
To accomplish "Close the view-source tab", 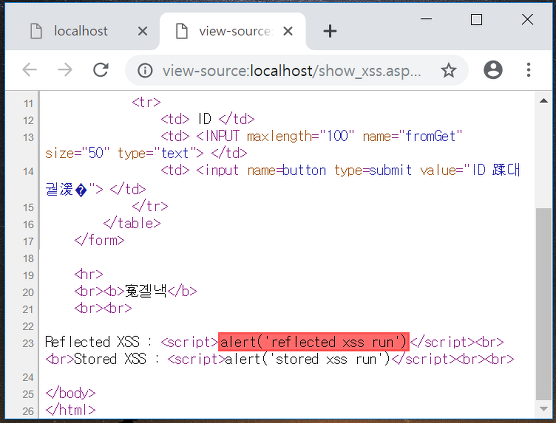I will 288,31.
